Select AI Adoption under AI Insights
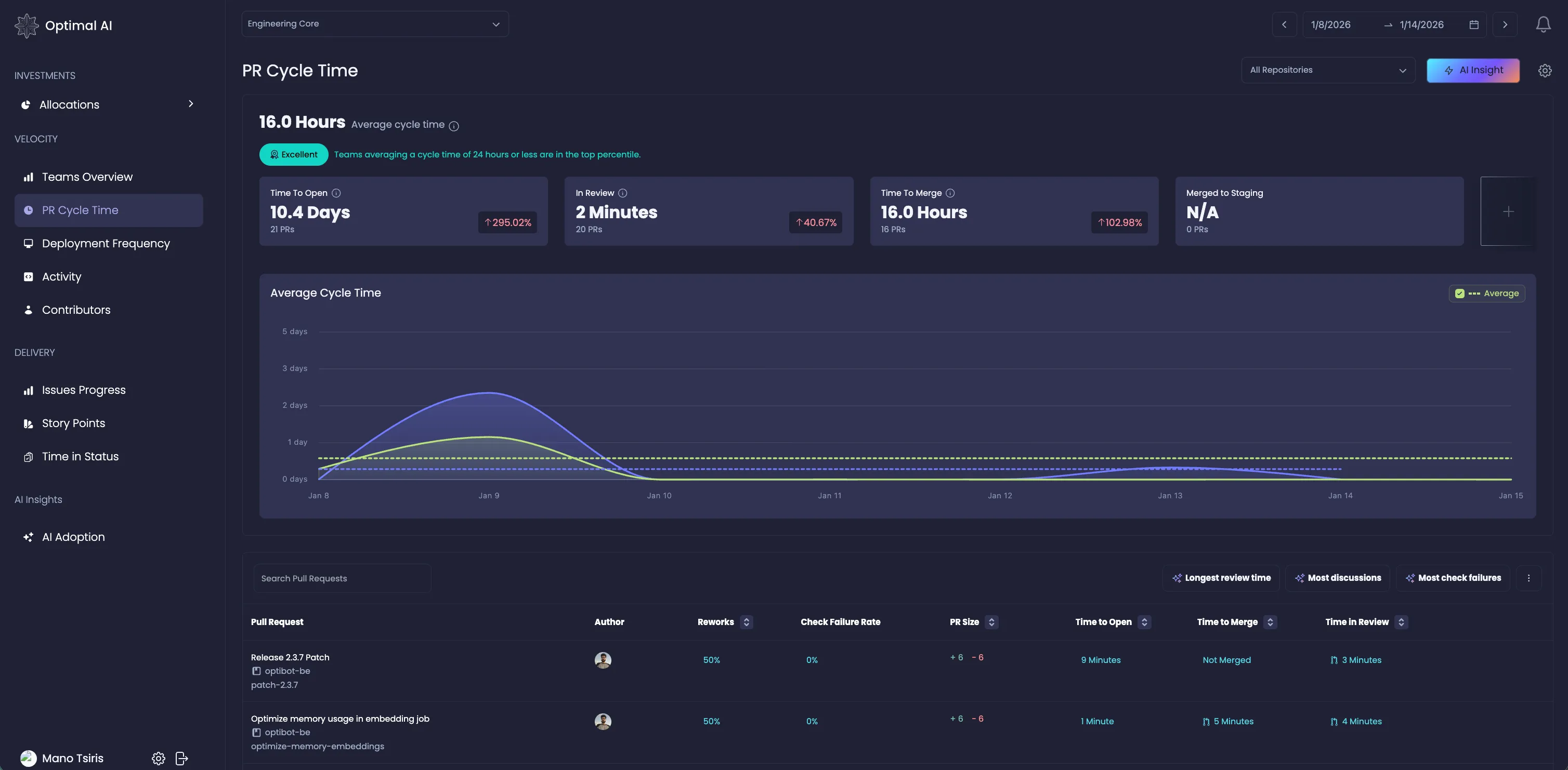The height and width of the screenshot is (770, 1568). (x=73, y=536)
